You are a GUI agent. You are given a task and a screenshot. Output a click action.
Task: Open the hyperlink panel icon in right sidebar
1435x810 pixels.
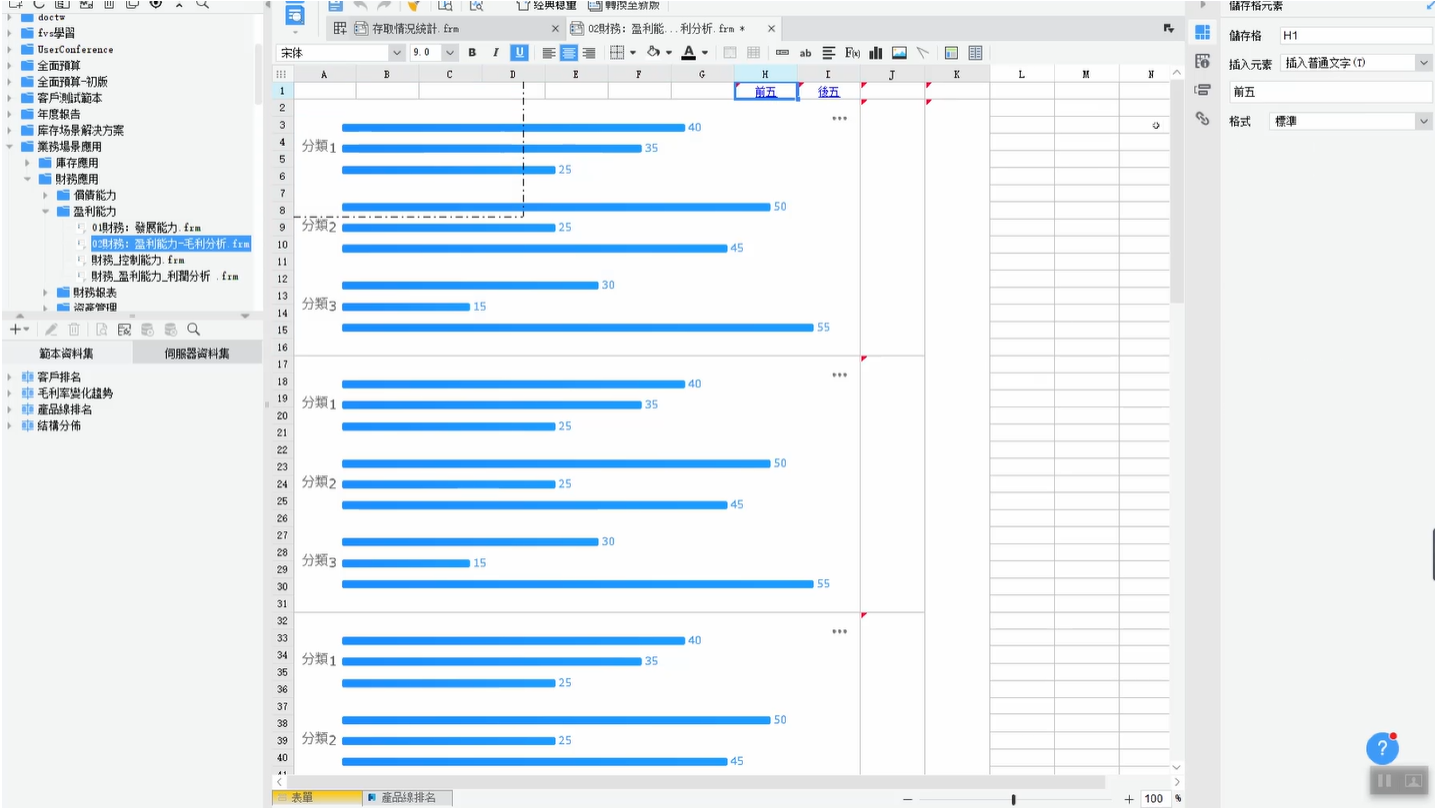coord(1202,118)
